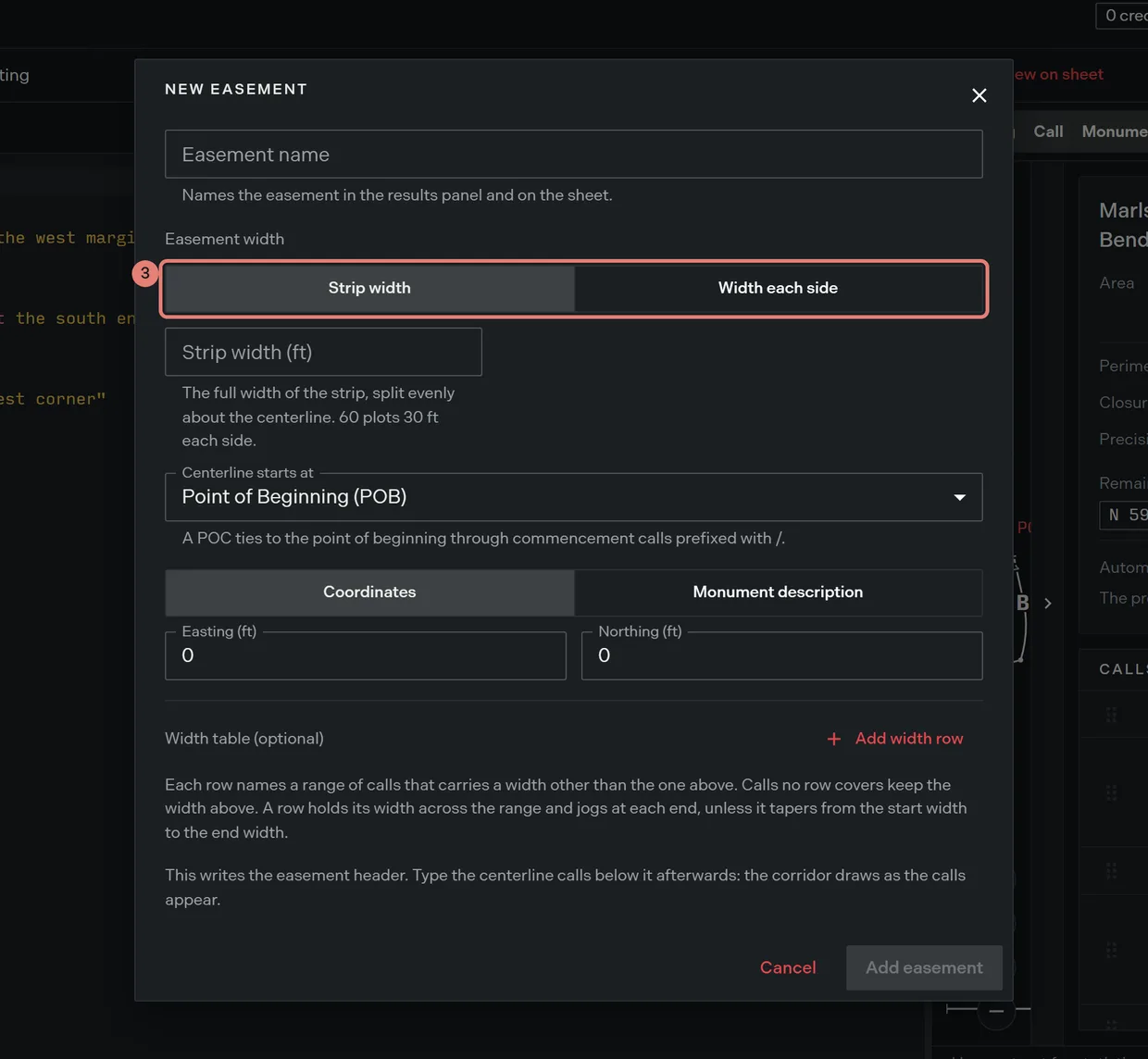This screenshot has width=1148, height=1059.
Task: Click the second drag handle in Calls list
Action: point(1112,792)
